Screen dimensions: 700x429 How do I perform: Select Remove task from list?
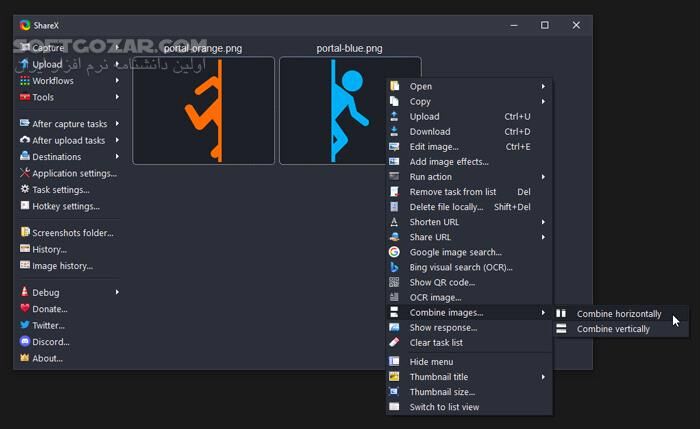pos(452,192)
